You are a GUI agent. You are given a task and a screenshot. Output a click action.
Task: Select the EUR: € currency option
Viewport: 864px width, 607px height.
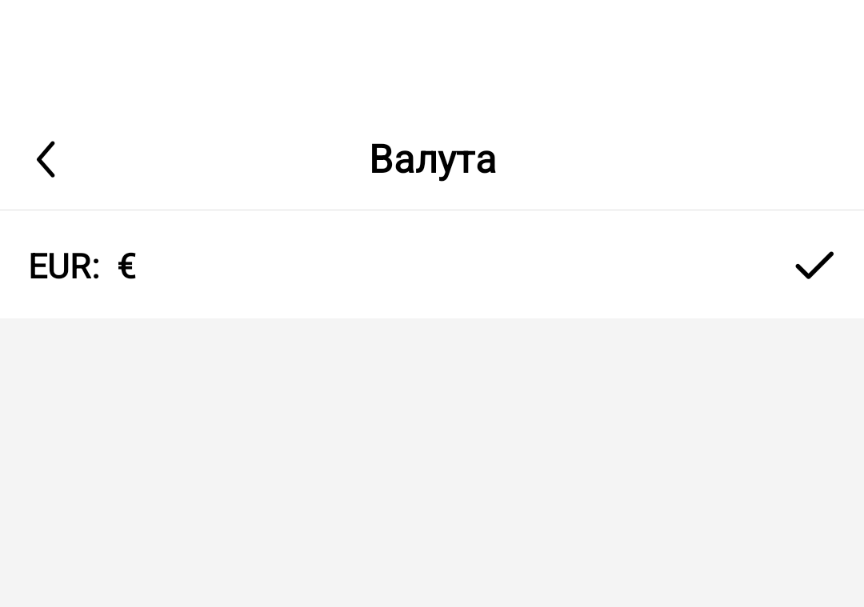coord(82,267)
